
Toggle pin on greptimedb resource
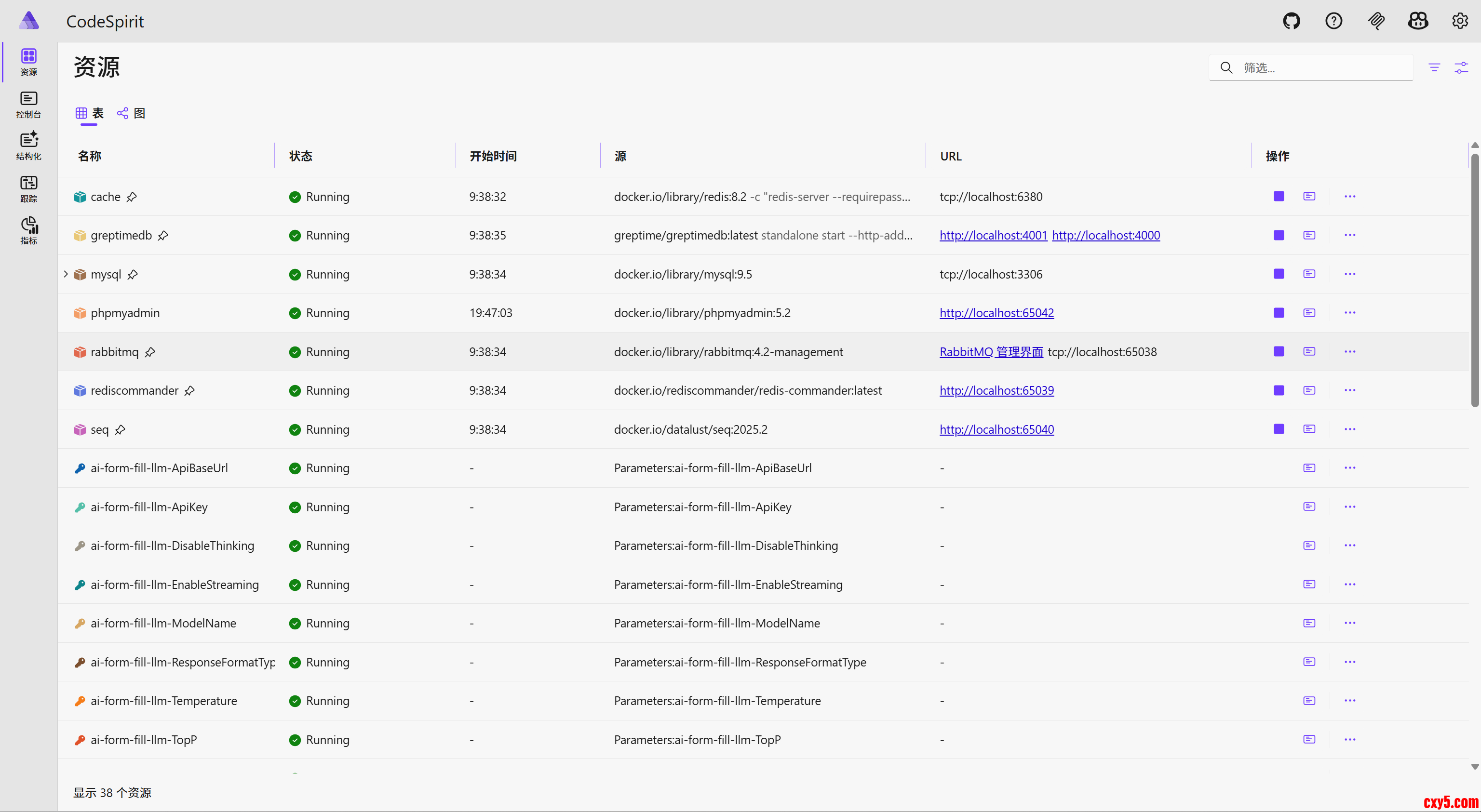(x=163, y=236)
